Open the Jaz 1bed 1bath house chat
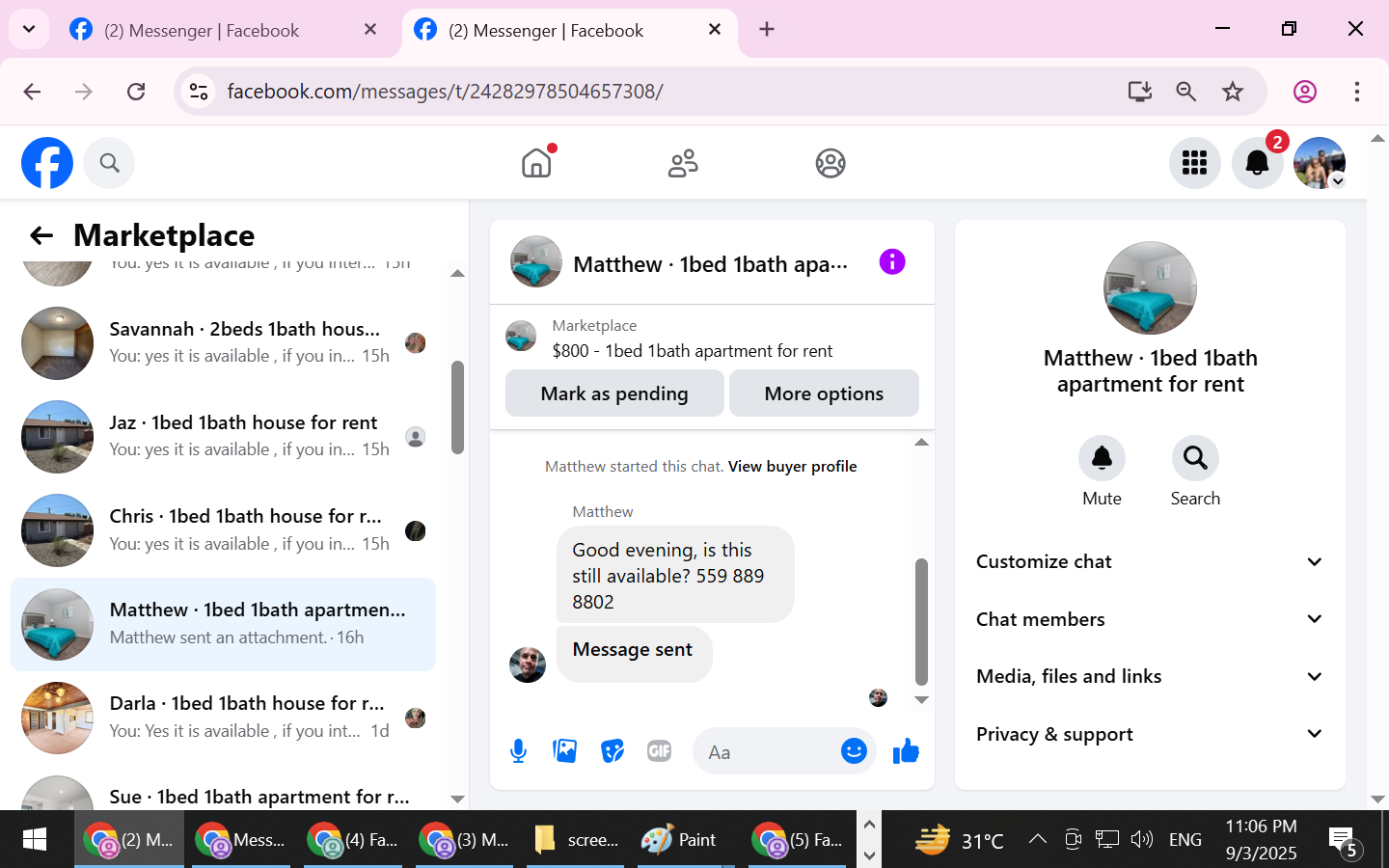The width and height of the screenshot is (1389, 868). (223, 437)
